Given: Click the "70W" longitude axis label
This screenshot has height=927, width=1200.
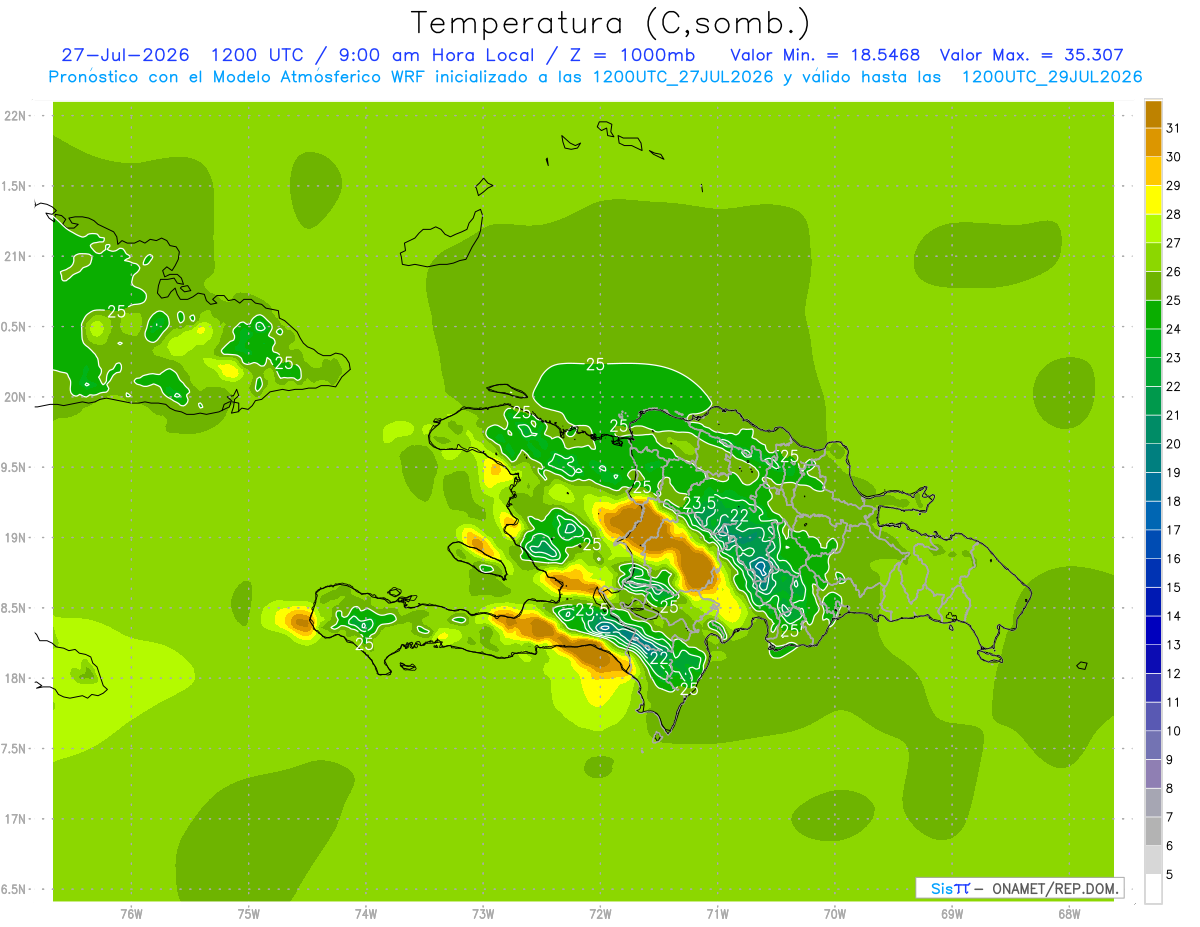Looking at the screenshot, I should coord(835,914).
